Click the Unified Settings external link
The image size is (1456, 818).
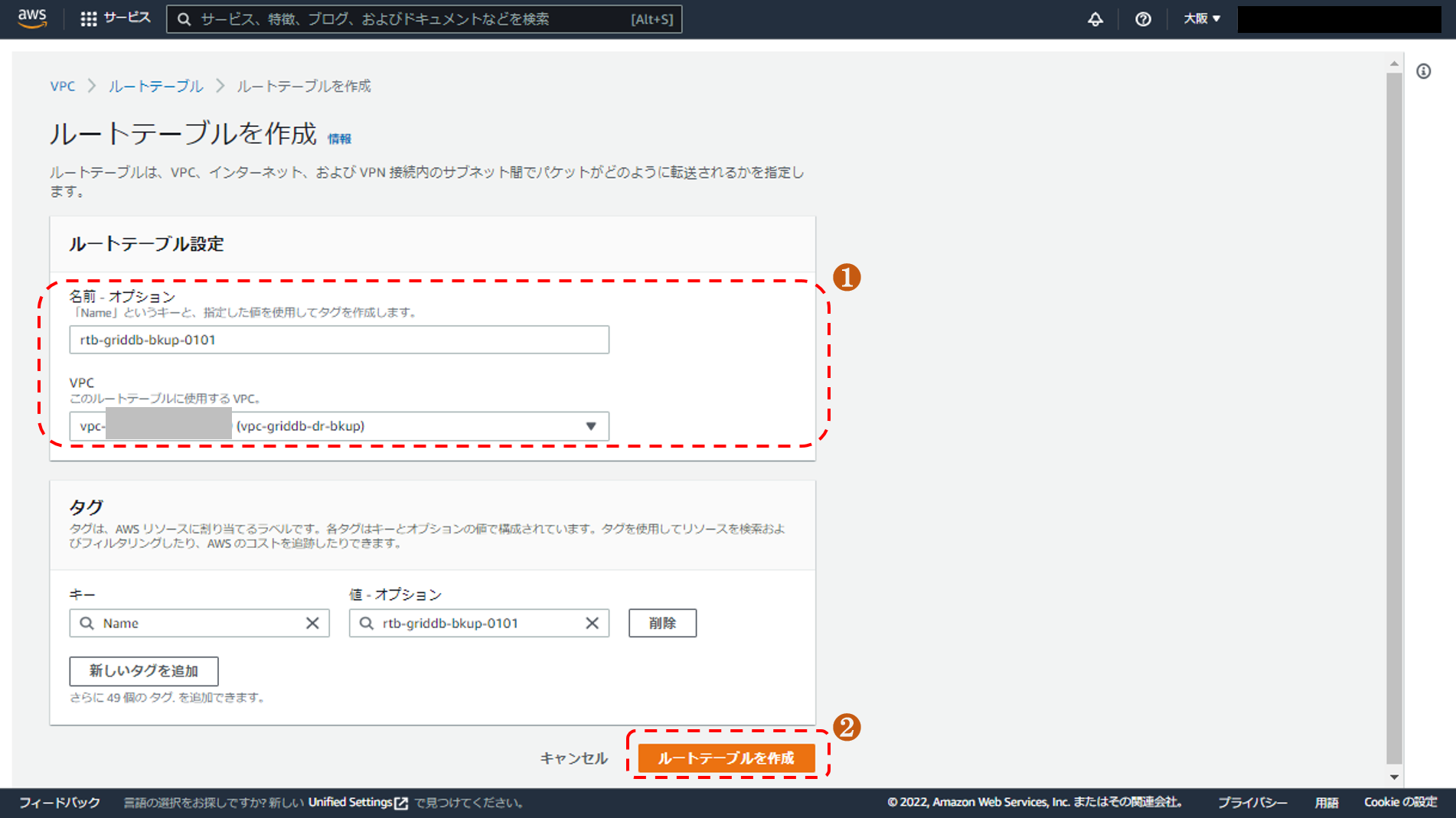357,802
